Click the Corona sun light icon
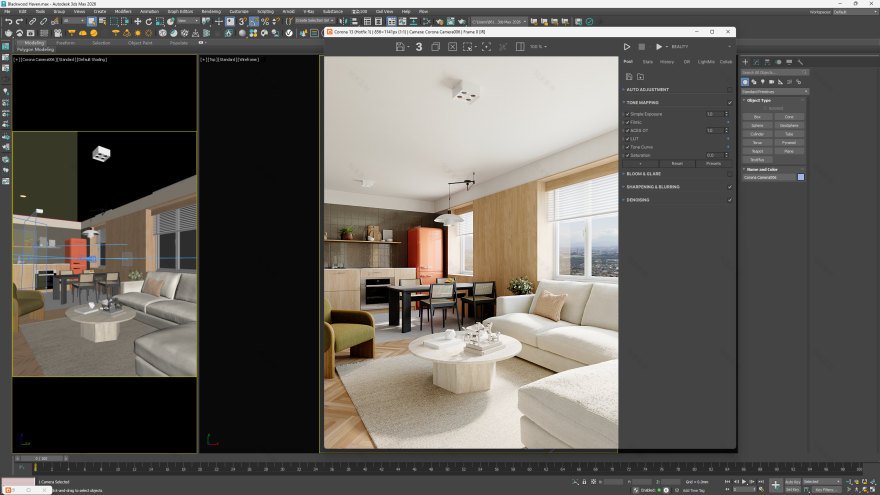The height and width of the screenshot is (495, 880). pos(138,33)
